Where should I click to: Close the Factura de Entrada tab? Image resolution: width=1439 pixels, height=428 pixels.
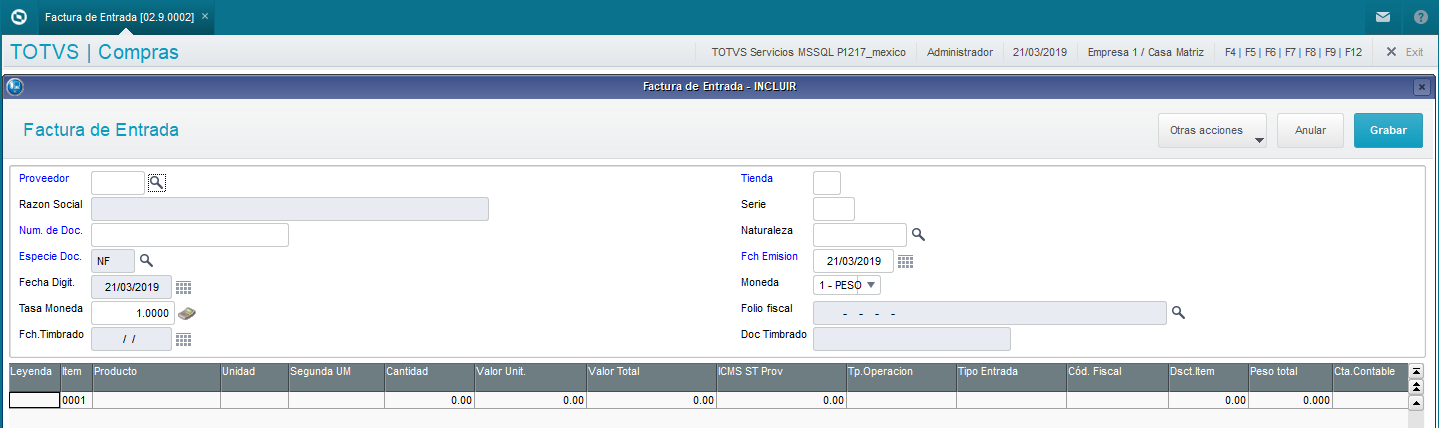(x=205, y=17)
